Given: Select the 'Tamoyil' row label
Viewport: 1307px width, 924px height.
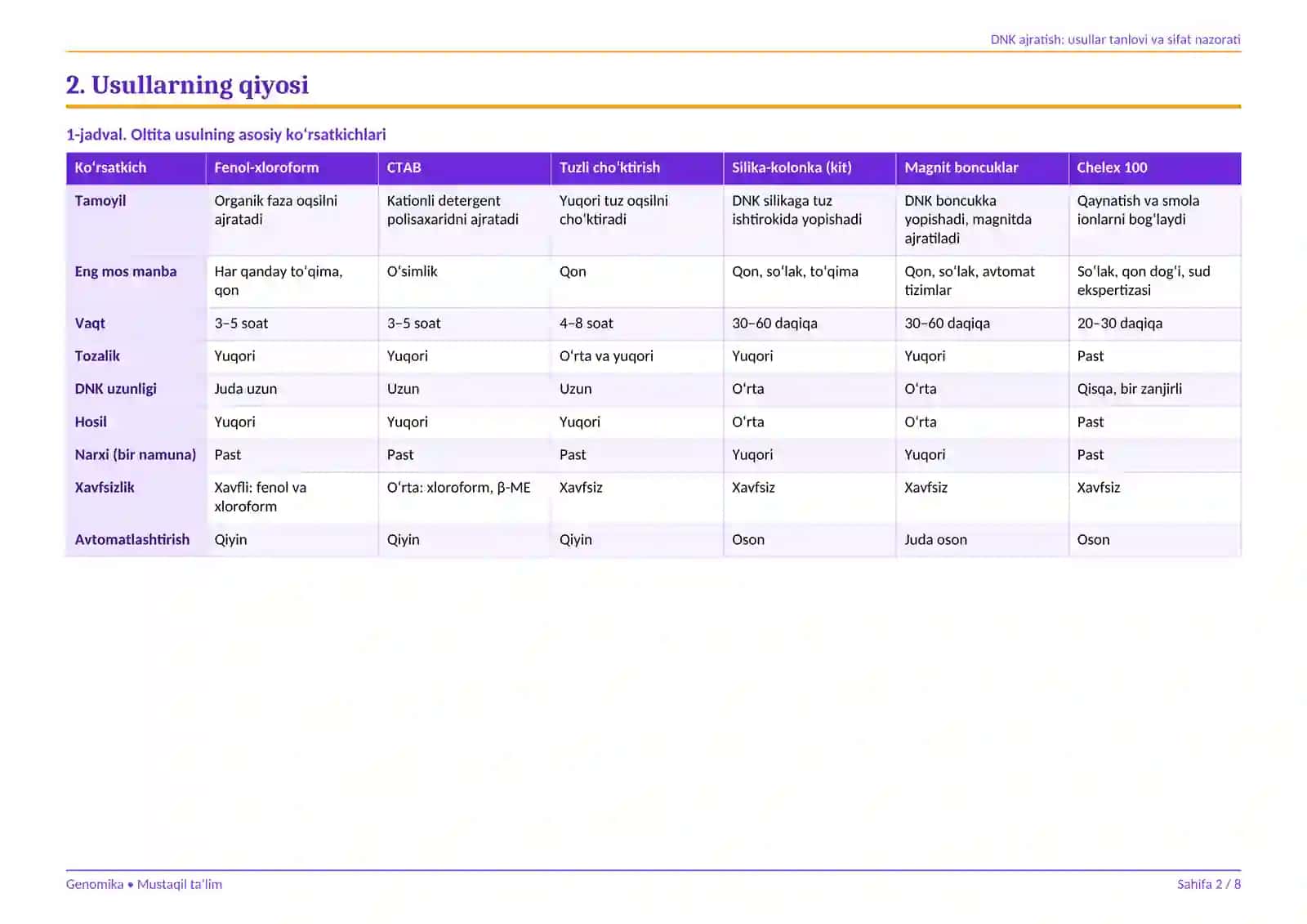Looking at the screenshot, I should pos(100,201).
